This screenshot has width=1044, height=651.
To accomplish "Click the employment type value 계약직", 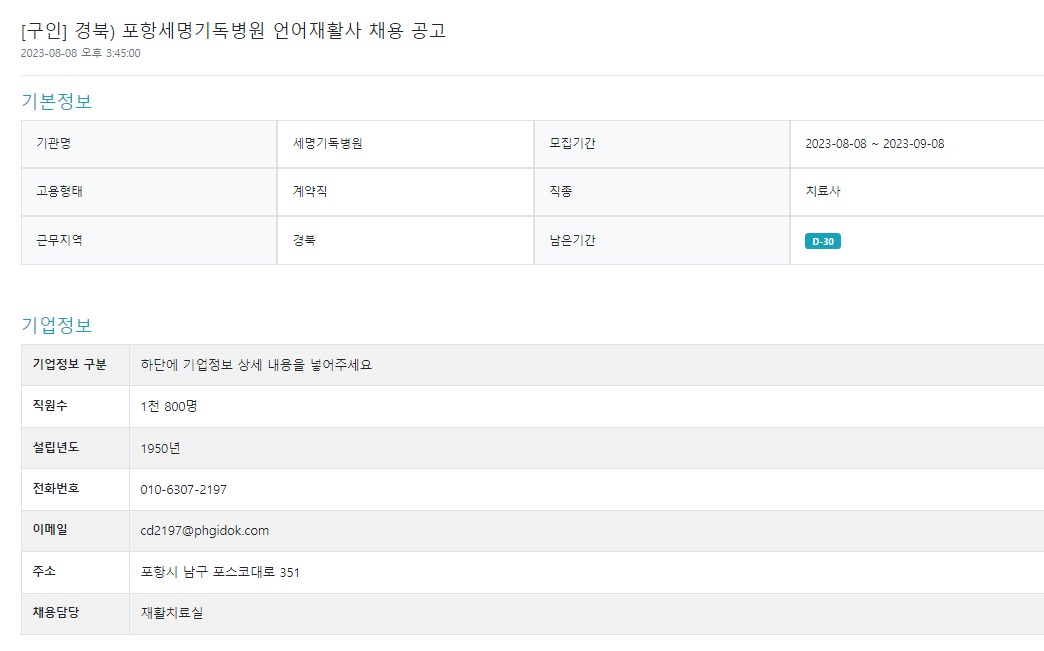I will tap(310, 192).
